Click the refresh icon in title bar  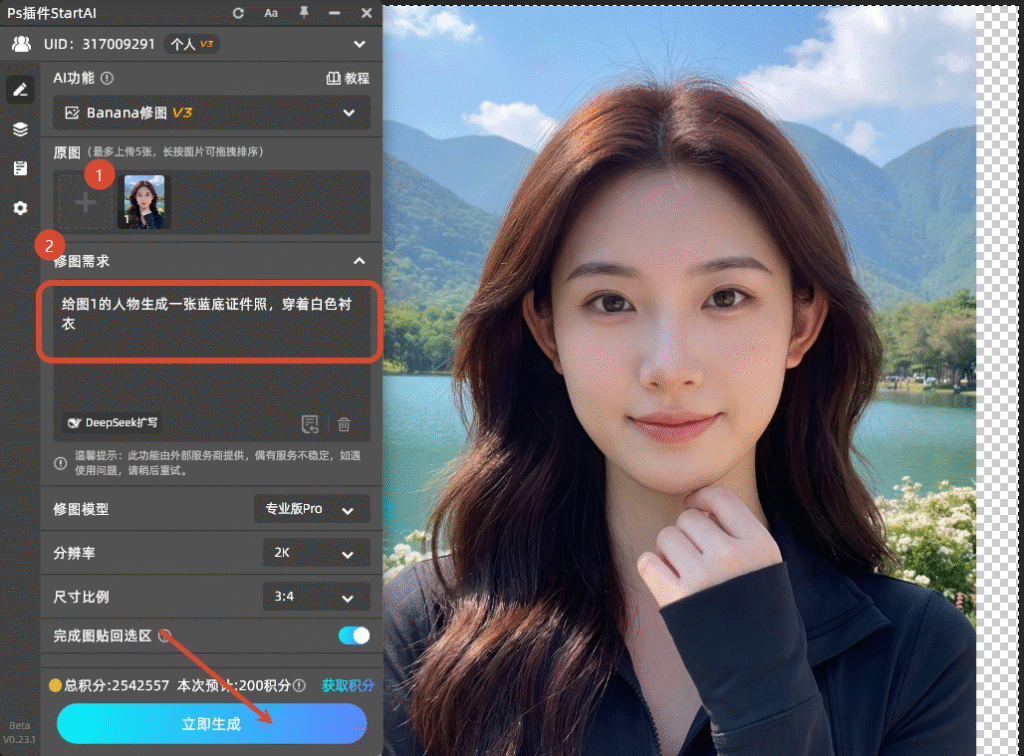tap(237, 13)
